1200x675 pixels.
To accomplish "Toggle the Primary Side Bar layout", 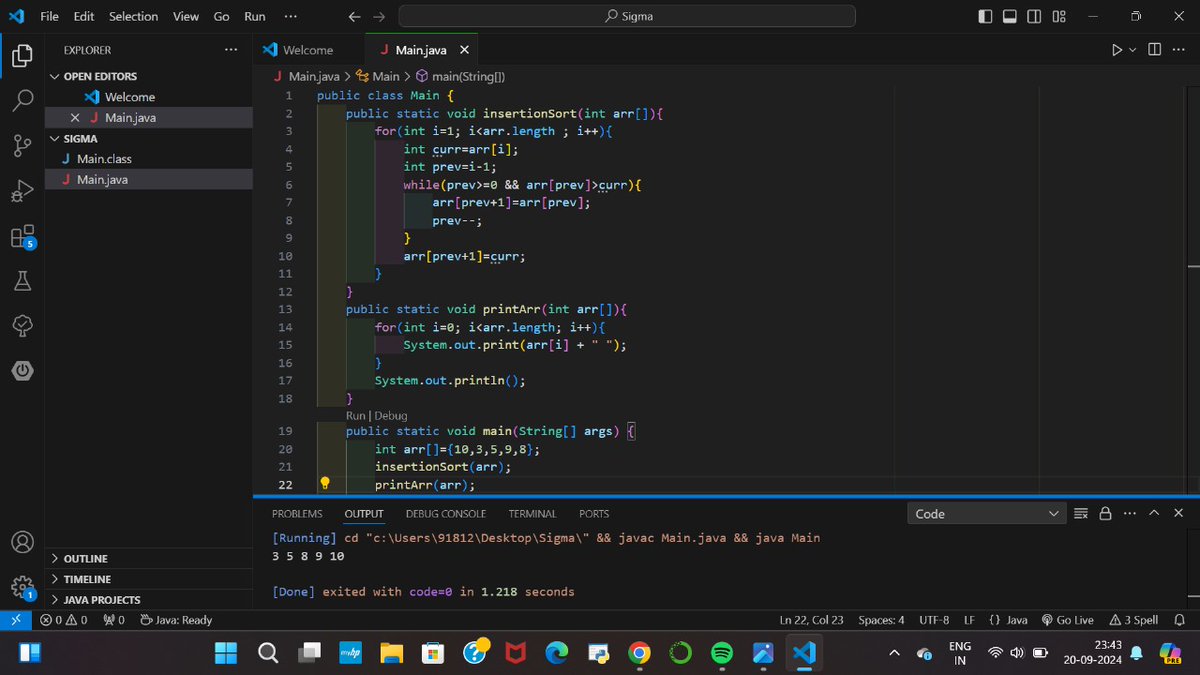I will click(x=986, y=17).
